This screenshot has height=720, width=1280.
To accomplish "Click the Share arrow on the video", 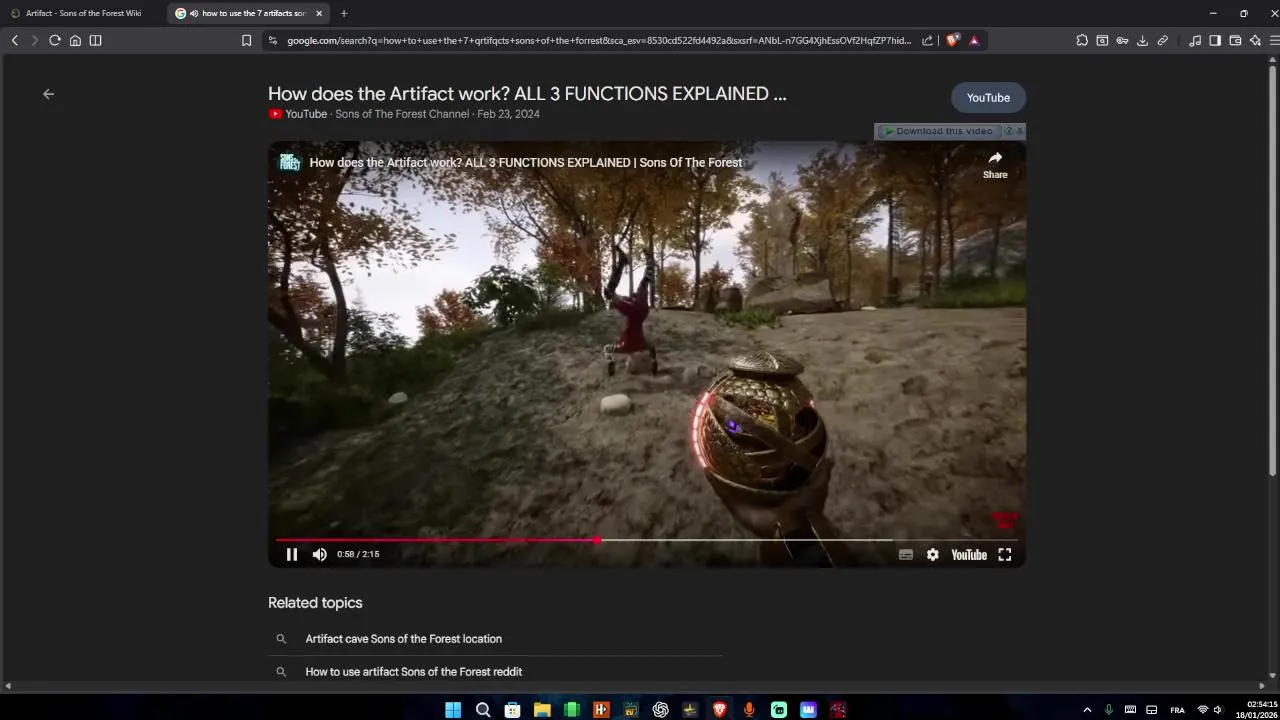I will coord(995,165).
